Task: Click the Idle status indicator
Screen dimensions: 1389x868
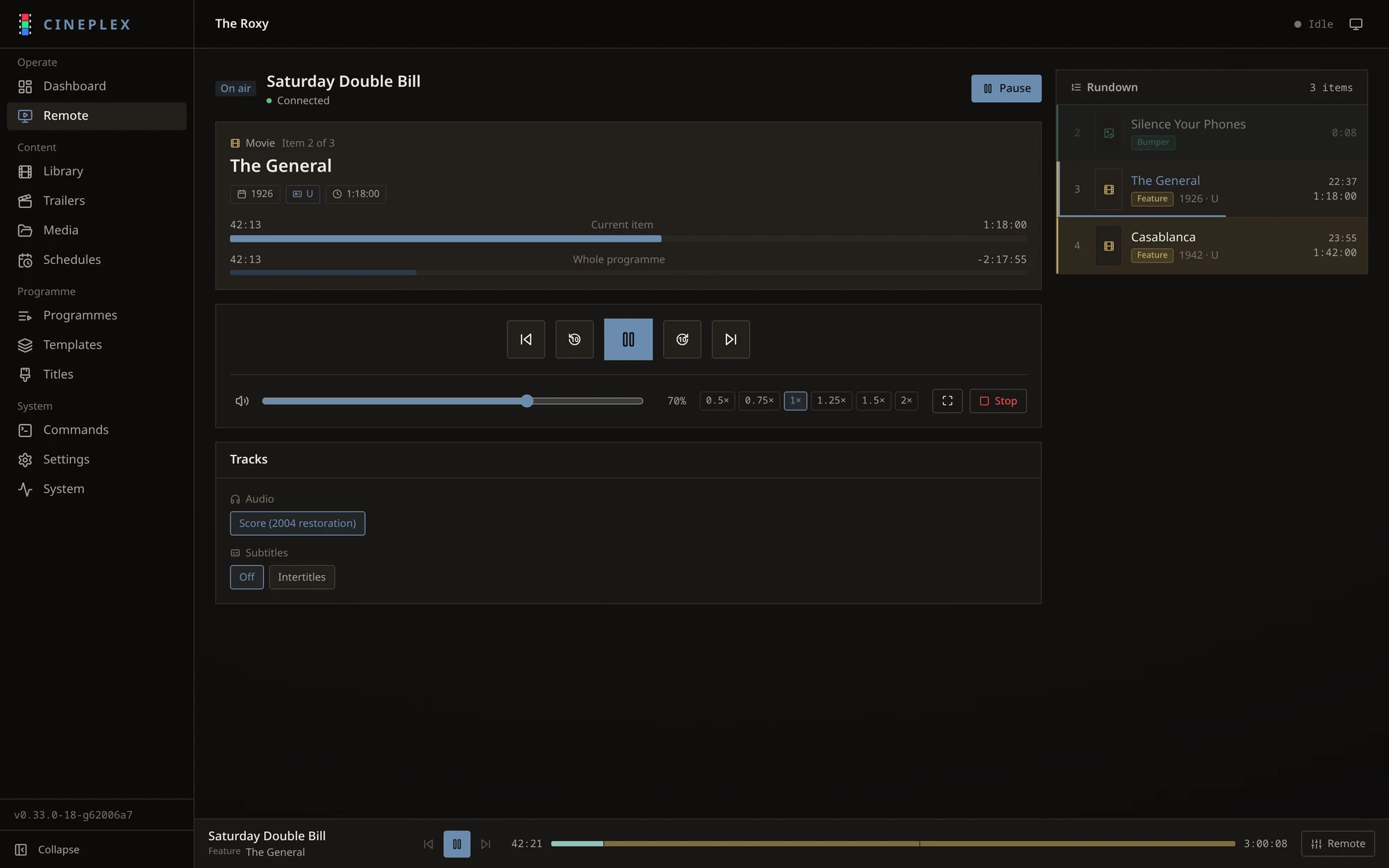Action: pos(1313,24)
